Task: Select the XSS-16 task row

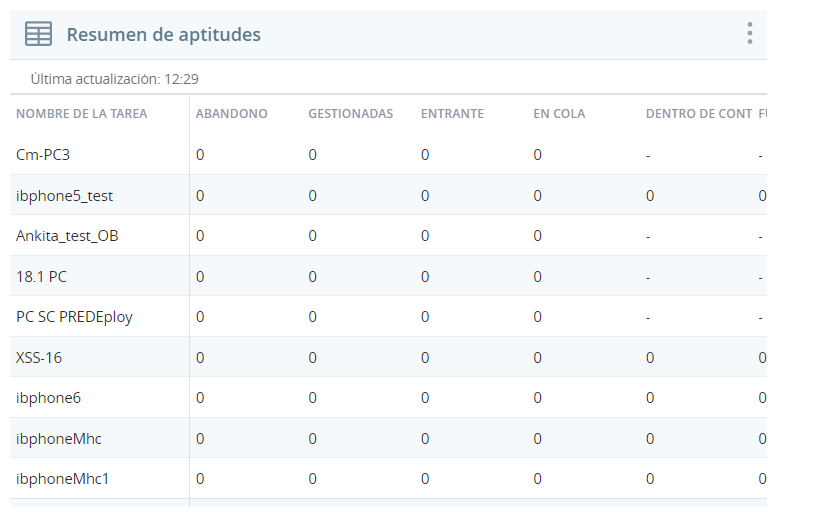Action: point(388,357)
